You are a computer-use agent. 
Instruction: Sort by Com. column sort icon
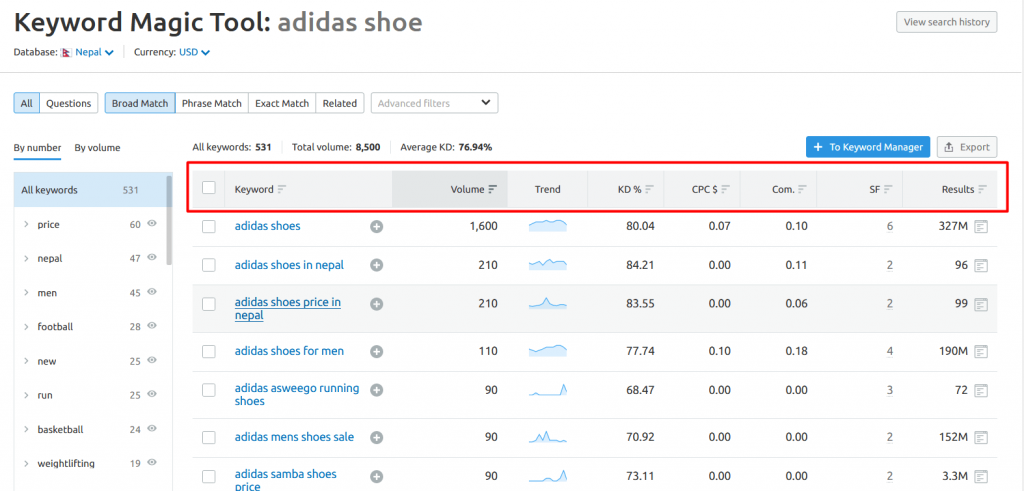coord(803,189)
